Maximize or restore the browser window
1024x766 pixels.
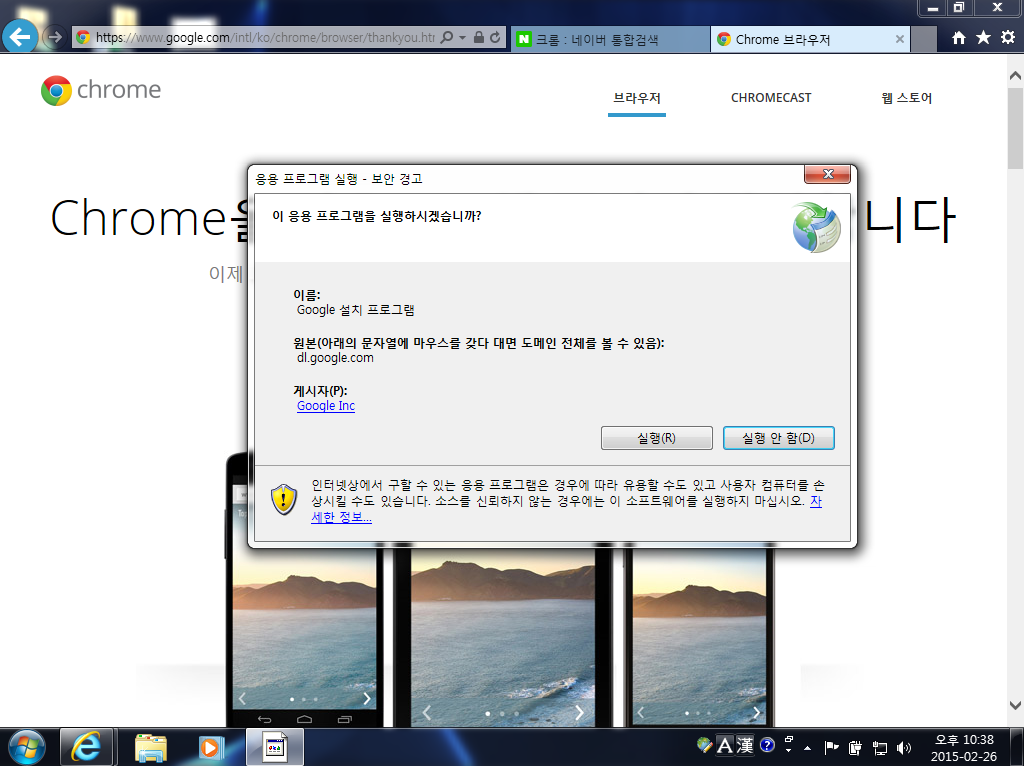959,7
